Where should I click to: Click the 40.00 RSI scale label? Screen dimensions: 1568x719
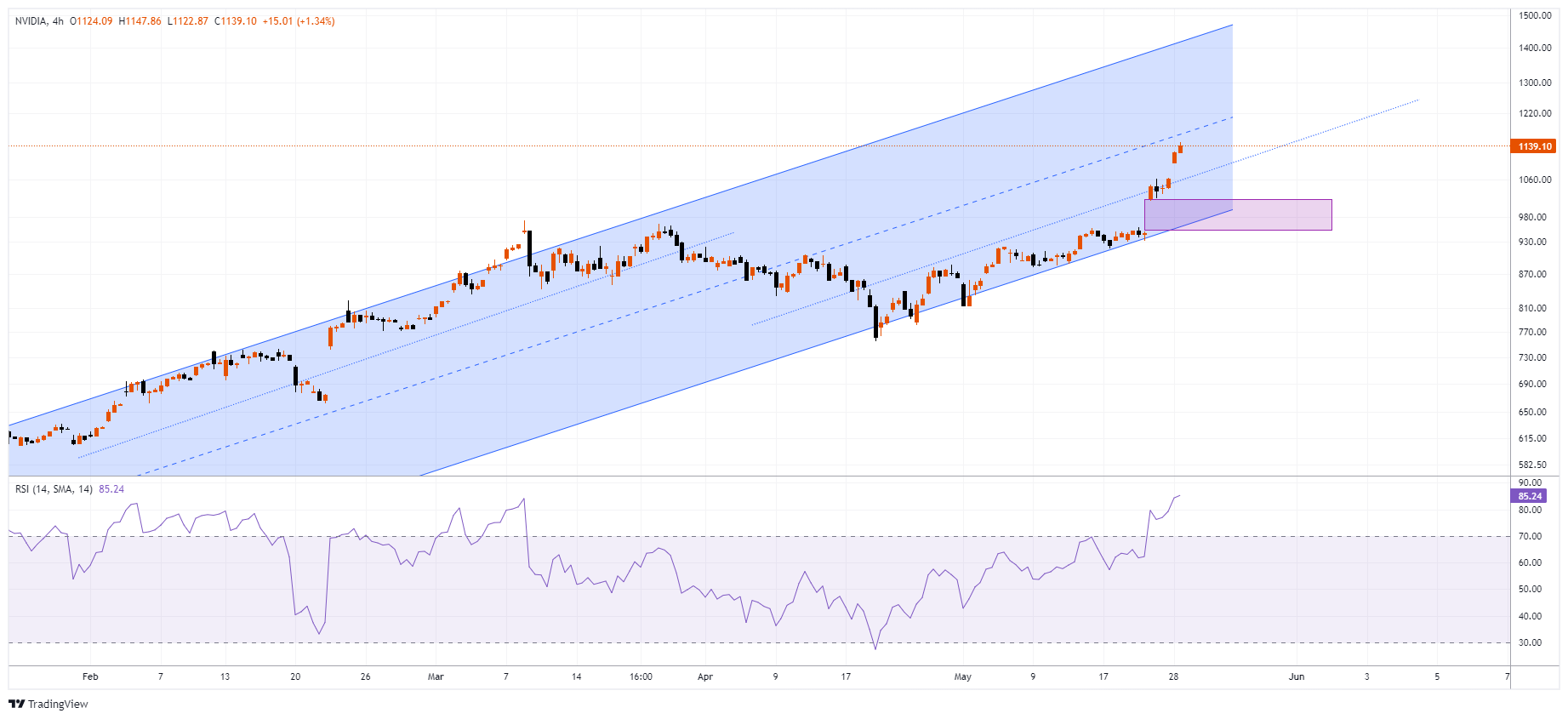(1530, 616)
